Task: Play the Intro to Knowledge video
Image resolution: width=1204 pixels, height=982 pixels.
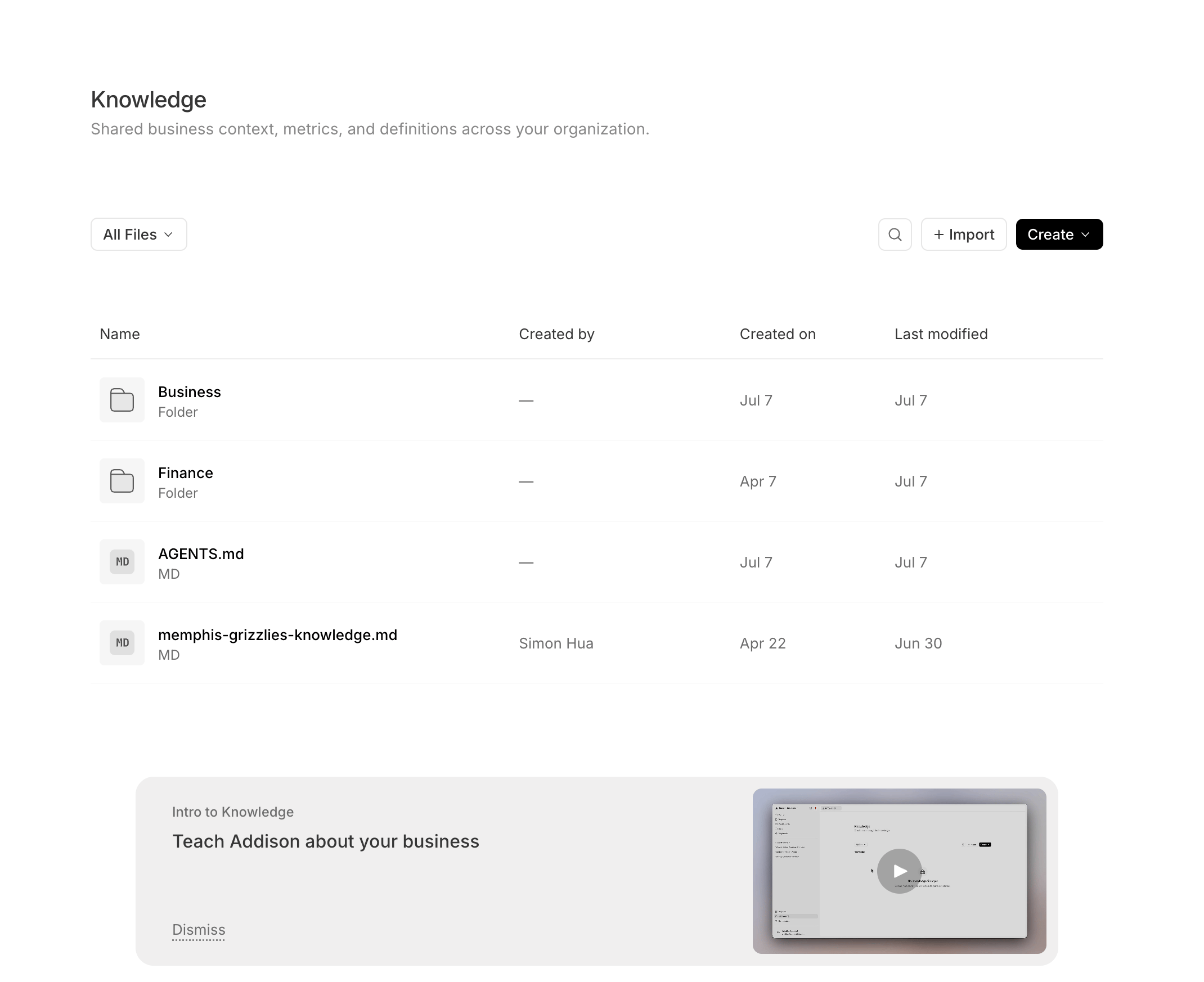Action: click(x=899, y=871)
